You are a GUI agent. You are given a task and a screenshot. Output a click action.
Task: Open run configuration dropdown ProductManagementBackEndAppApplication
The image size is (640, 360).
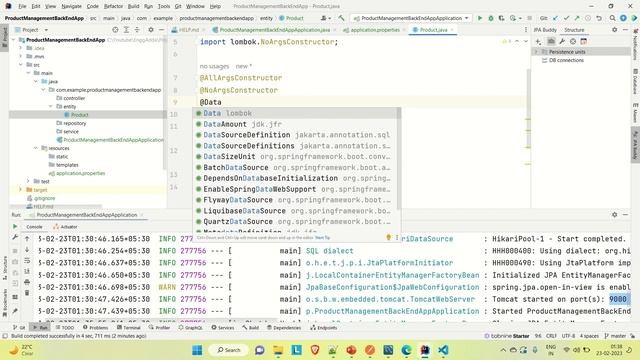pos(411,18)
